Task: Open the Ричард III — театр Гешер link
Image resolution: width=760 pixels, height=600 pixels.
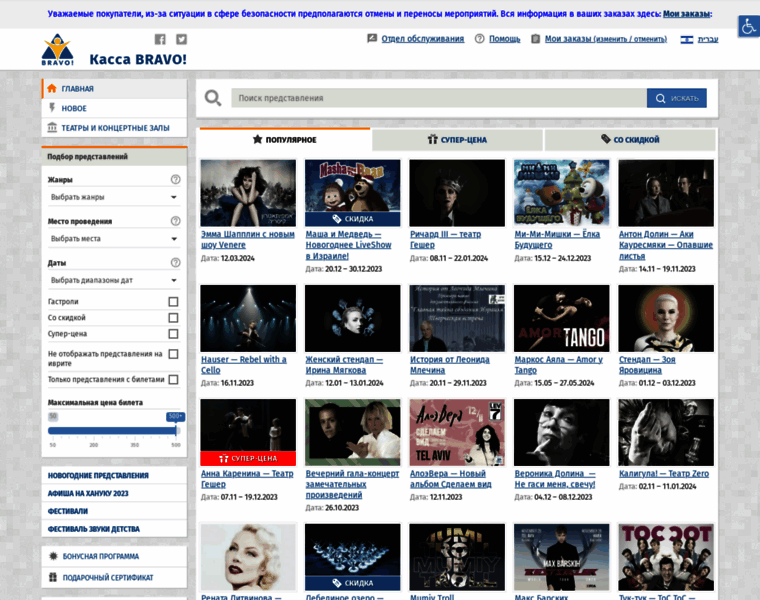Action: (x=445, y=239)
